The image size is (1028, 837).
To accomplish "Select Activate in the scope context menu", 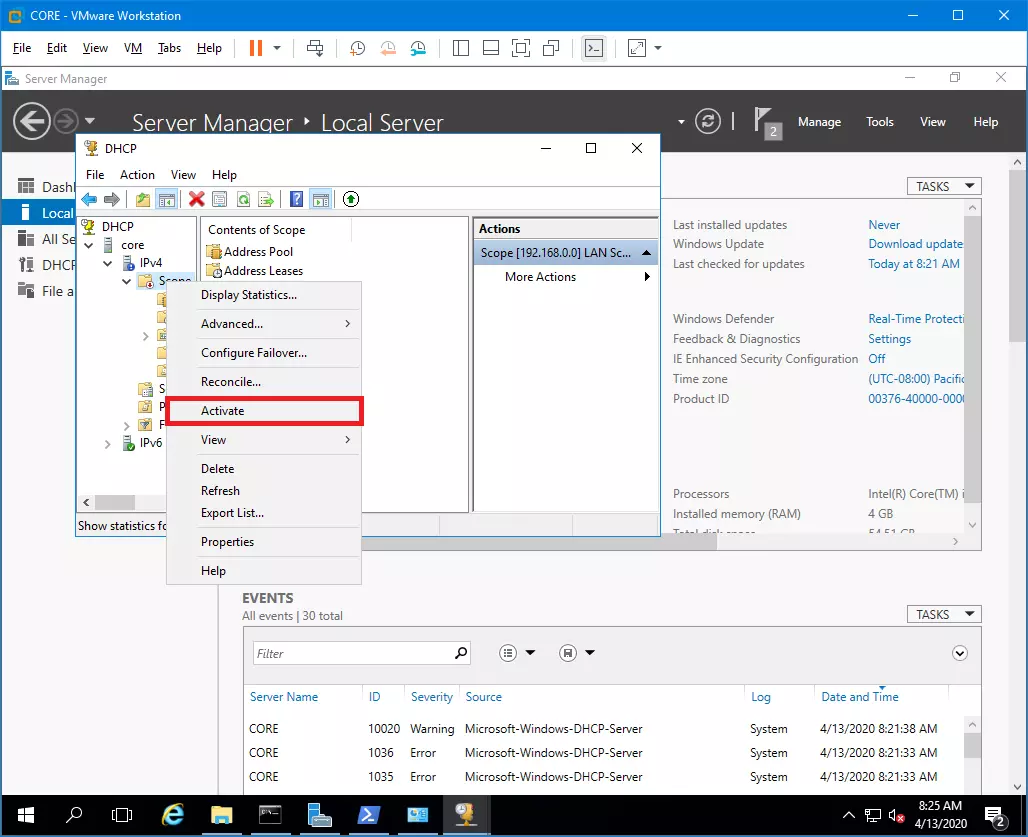I will coord(264,411).
